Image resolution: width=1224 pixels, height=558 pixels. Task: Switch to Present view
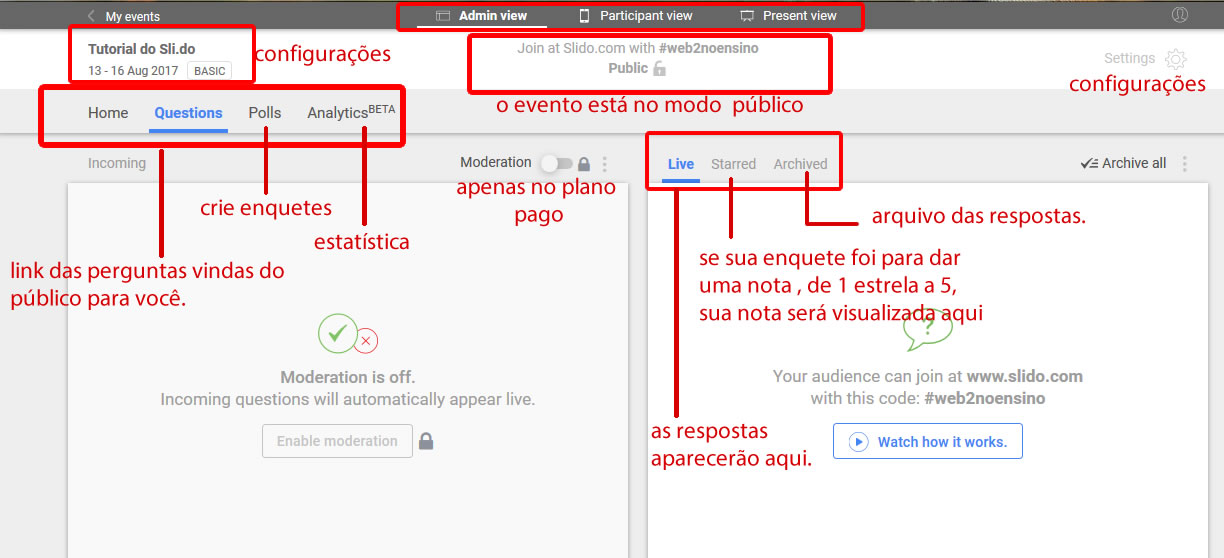pyautogui.click(x=788, y=16)
